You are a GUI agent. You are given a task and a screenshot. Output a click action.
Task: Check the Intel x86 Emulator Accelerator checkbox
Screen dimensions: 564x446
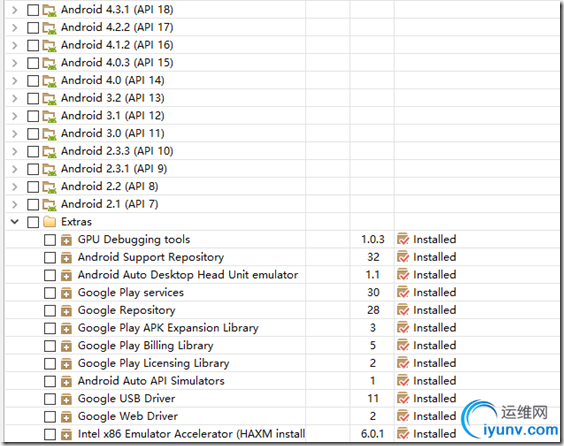coord(50,434)
